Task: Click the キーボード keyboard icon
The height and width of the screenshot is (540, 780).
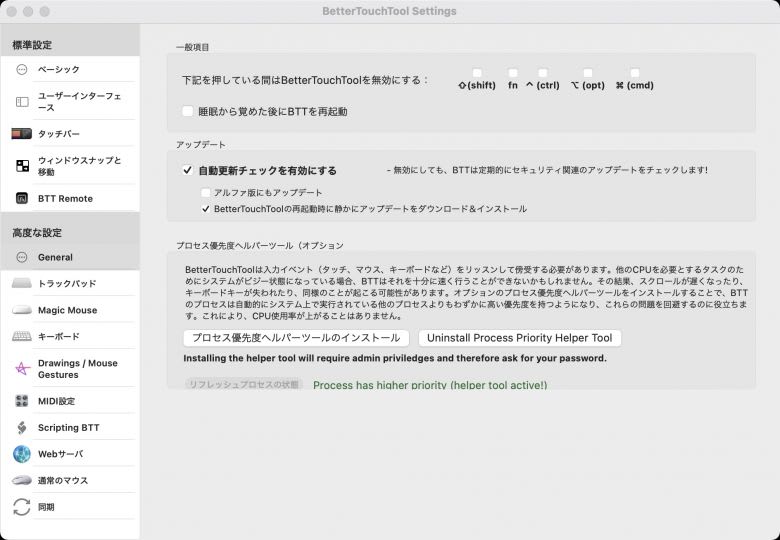Action: [x=21, y=337]
